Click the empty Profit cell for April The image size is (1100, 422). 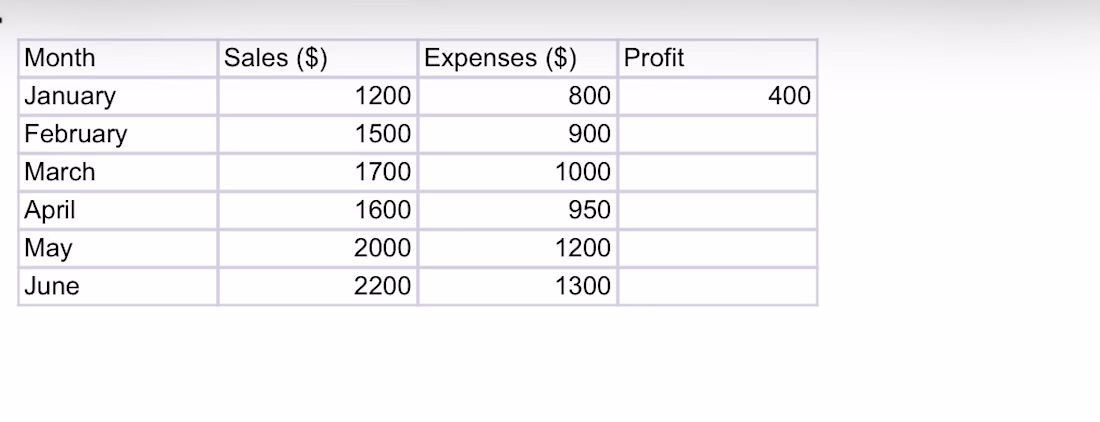(718, 210)
